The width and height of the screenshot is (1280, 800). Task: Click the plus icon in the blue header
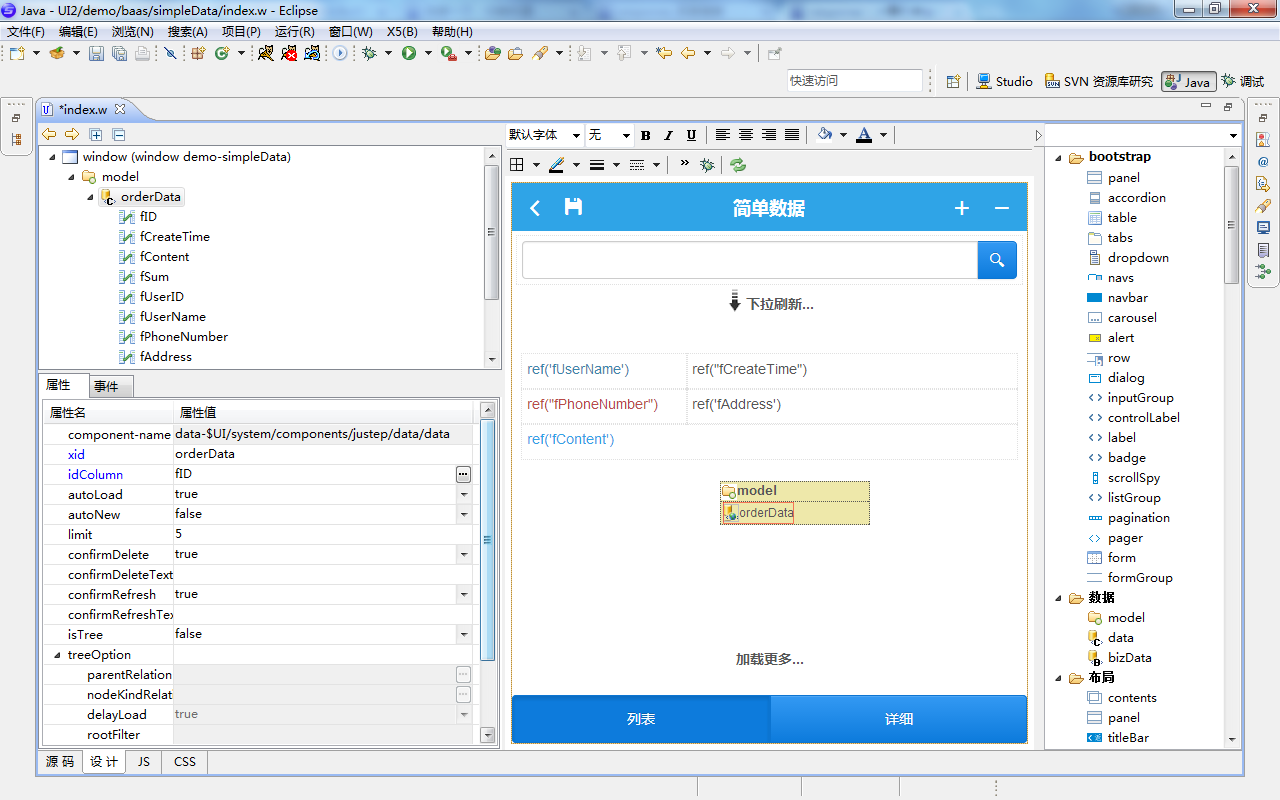tap(961, 208)
